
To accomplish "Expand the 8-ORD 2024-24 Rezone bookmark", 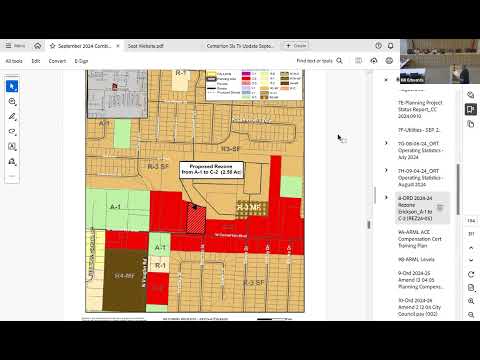I will 386,197.
